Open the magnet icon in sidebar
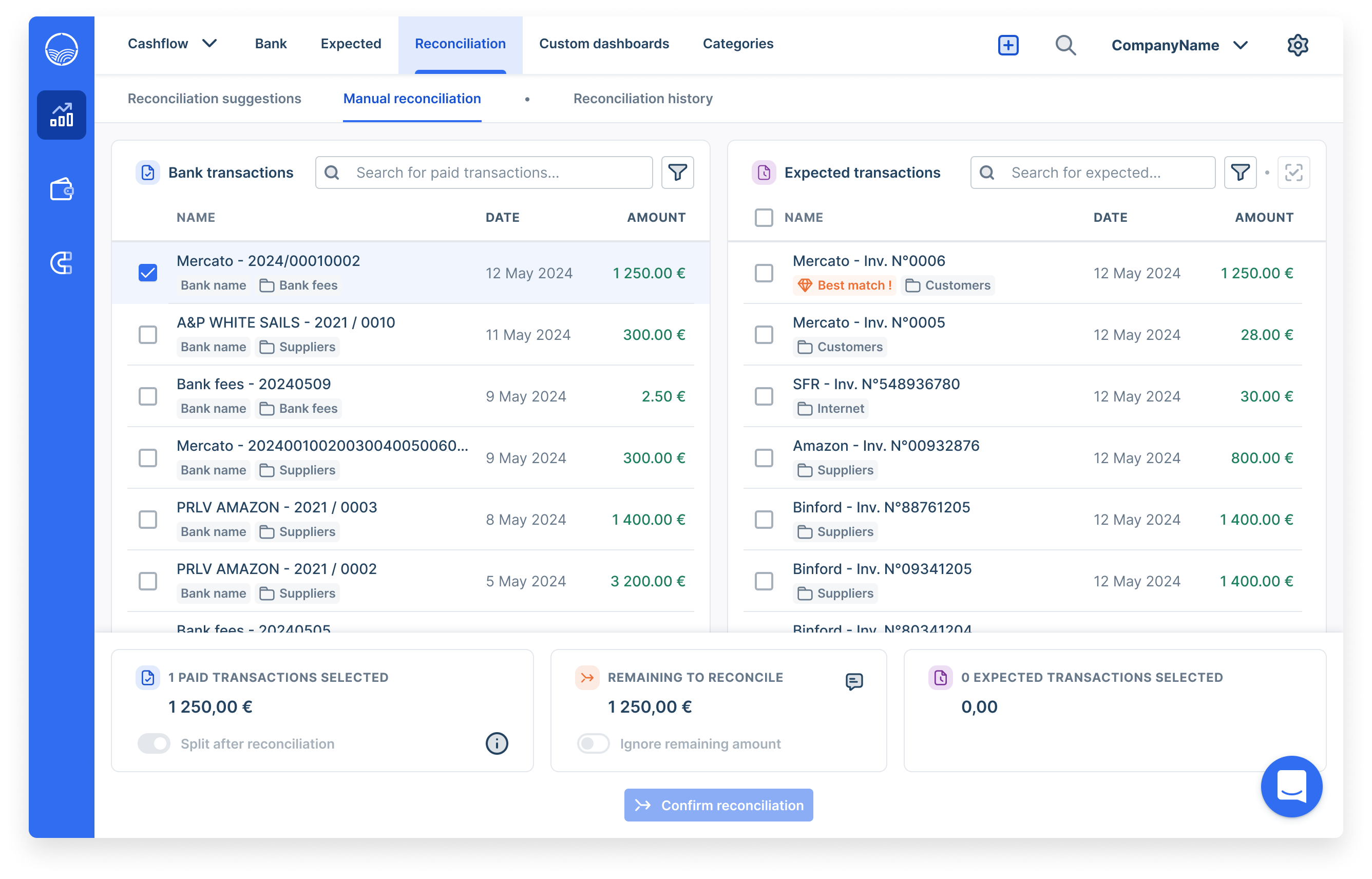 click(x=61, y=262)
